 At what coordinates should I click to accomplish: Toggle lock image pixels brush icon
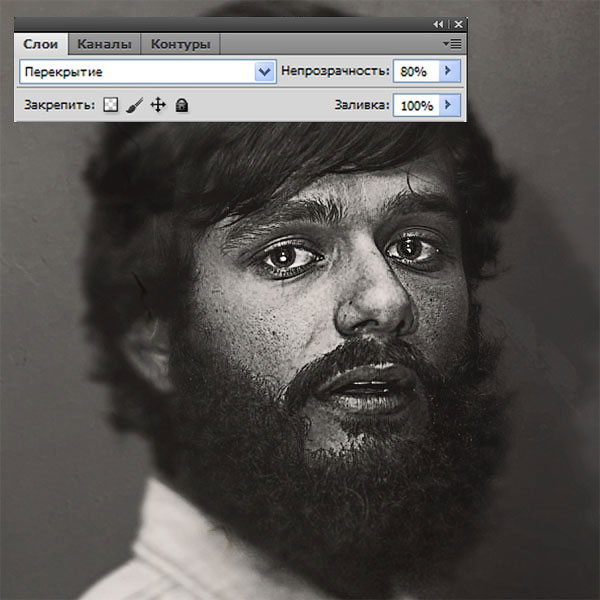[134, 105]
